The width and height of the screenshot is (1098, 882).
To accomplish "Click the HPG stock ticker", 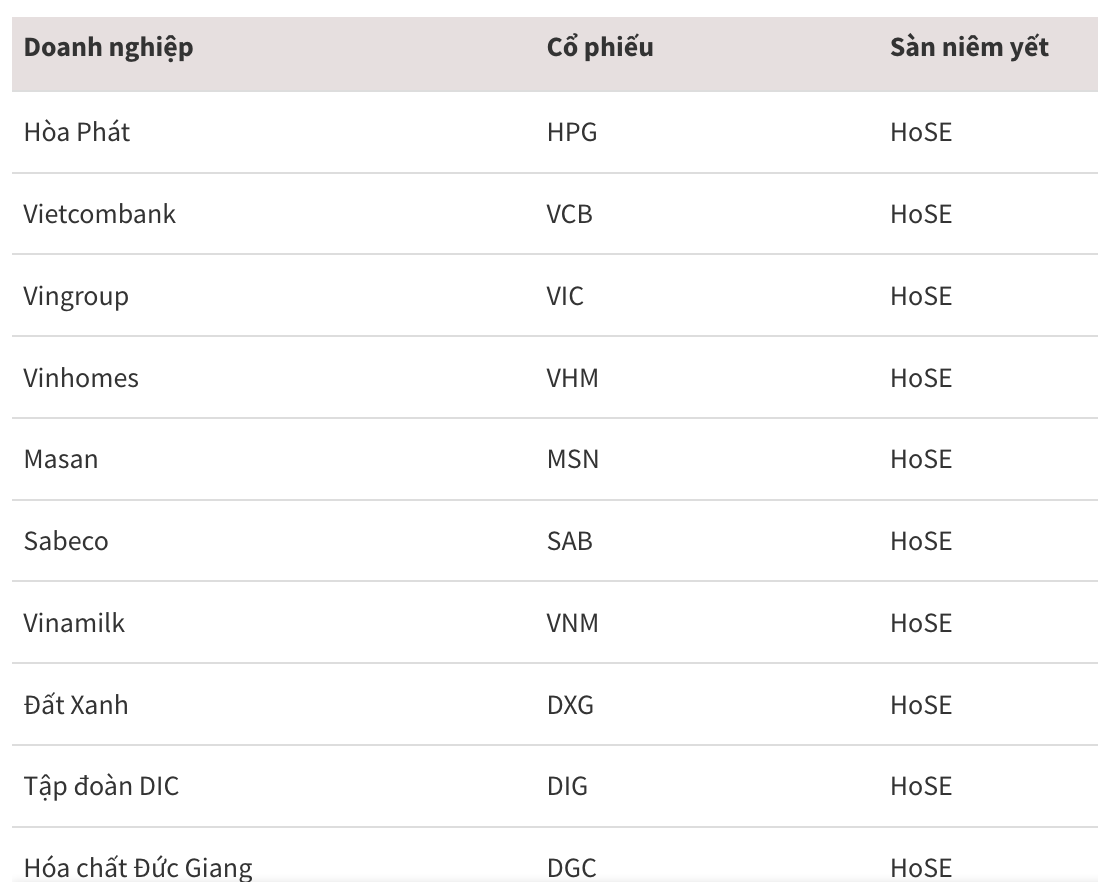I will point(572,132).
